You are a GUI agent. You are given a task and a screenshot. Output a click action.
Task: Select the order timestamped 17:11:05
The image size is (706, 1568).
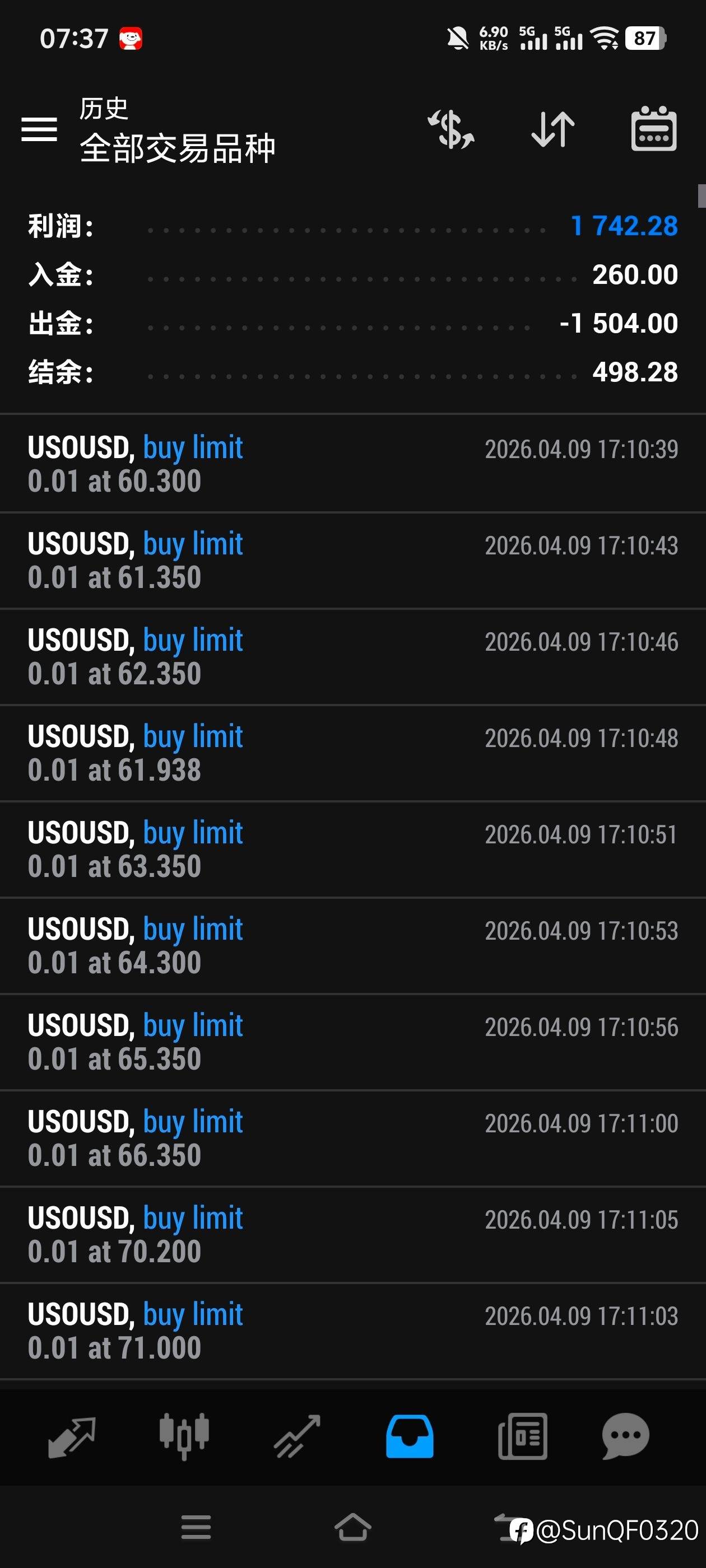[x=352, y=1234]
